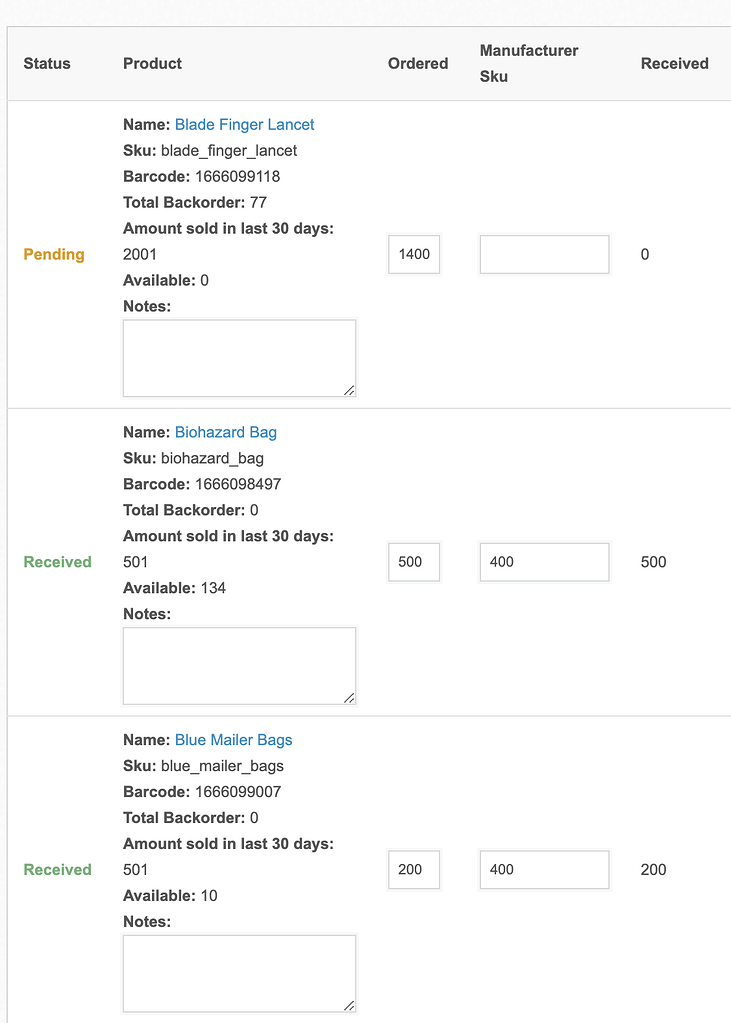Click the Ordered field showing 500

coord(413,562)
